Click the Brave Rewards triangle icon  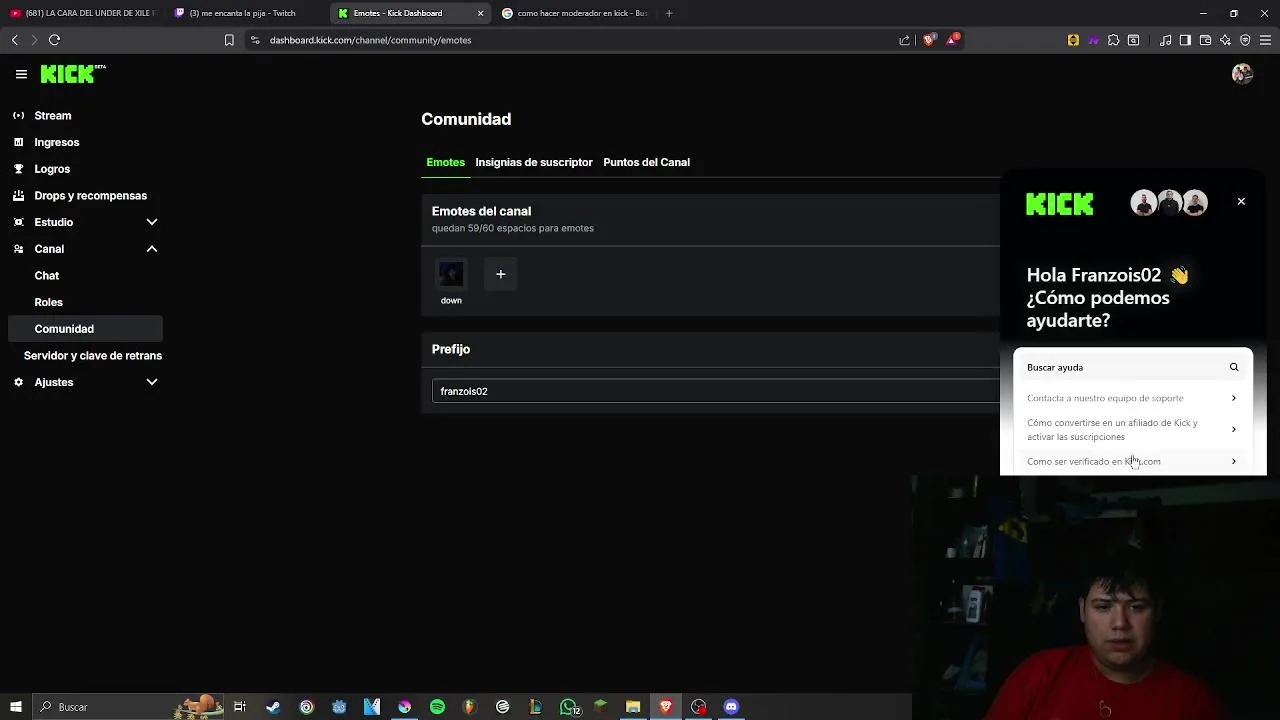pos(952,40)
